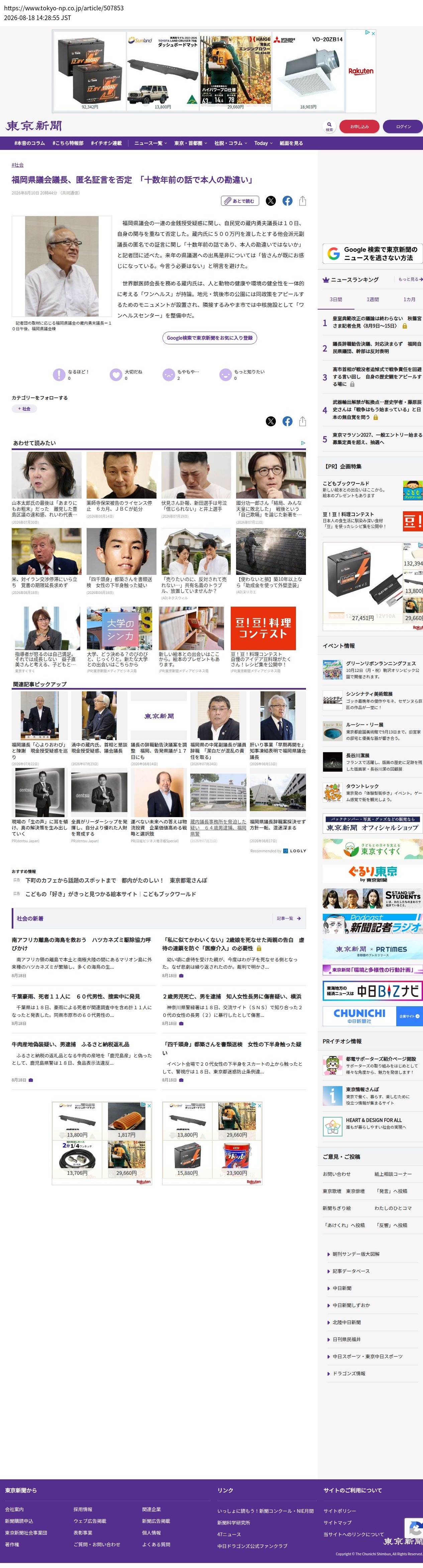Screen dimensions: 423x1568
Task: Open #イチオシ連載 in the nav bar
Action: pyautogui.click(x=107, y=143)
